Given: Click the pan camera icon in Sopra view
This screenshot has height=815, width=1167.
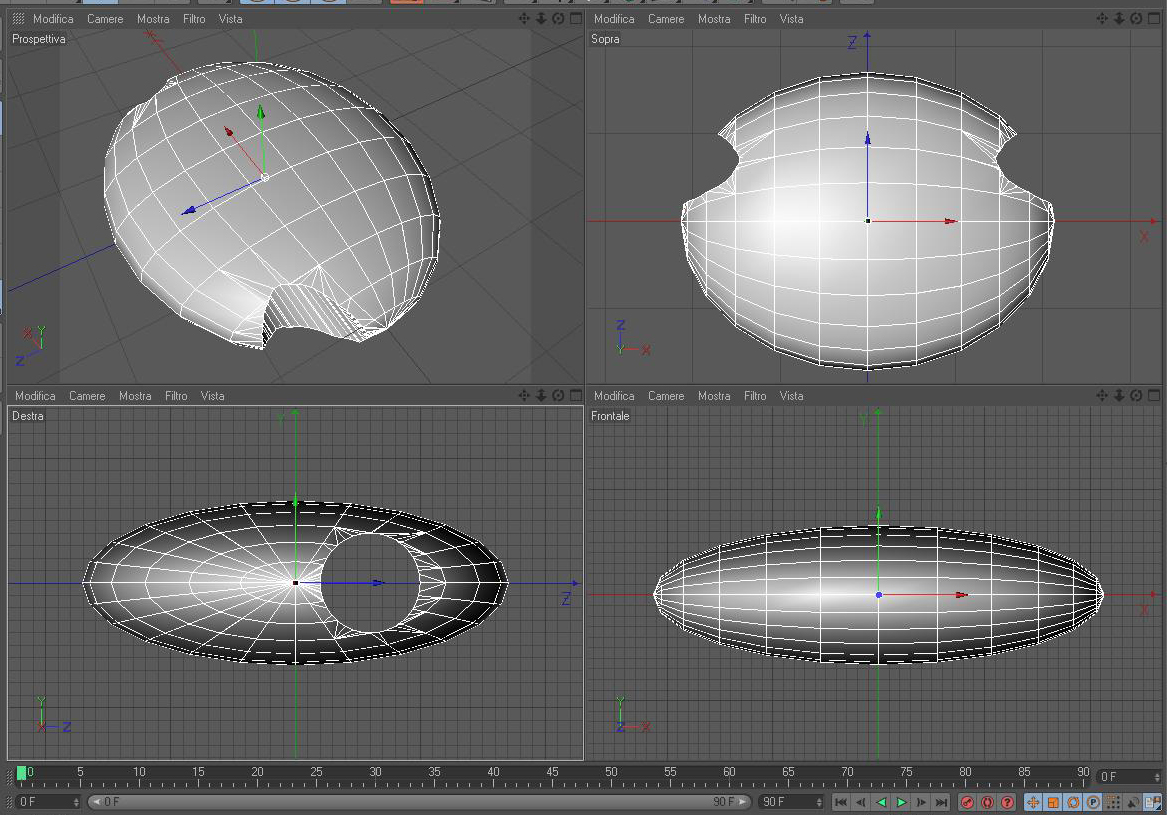Looking at the screenshot, I should 1102,19.
